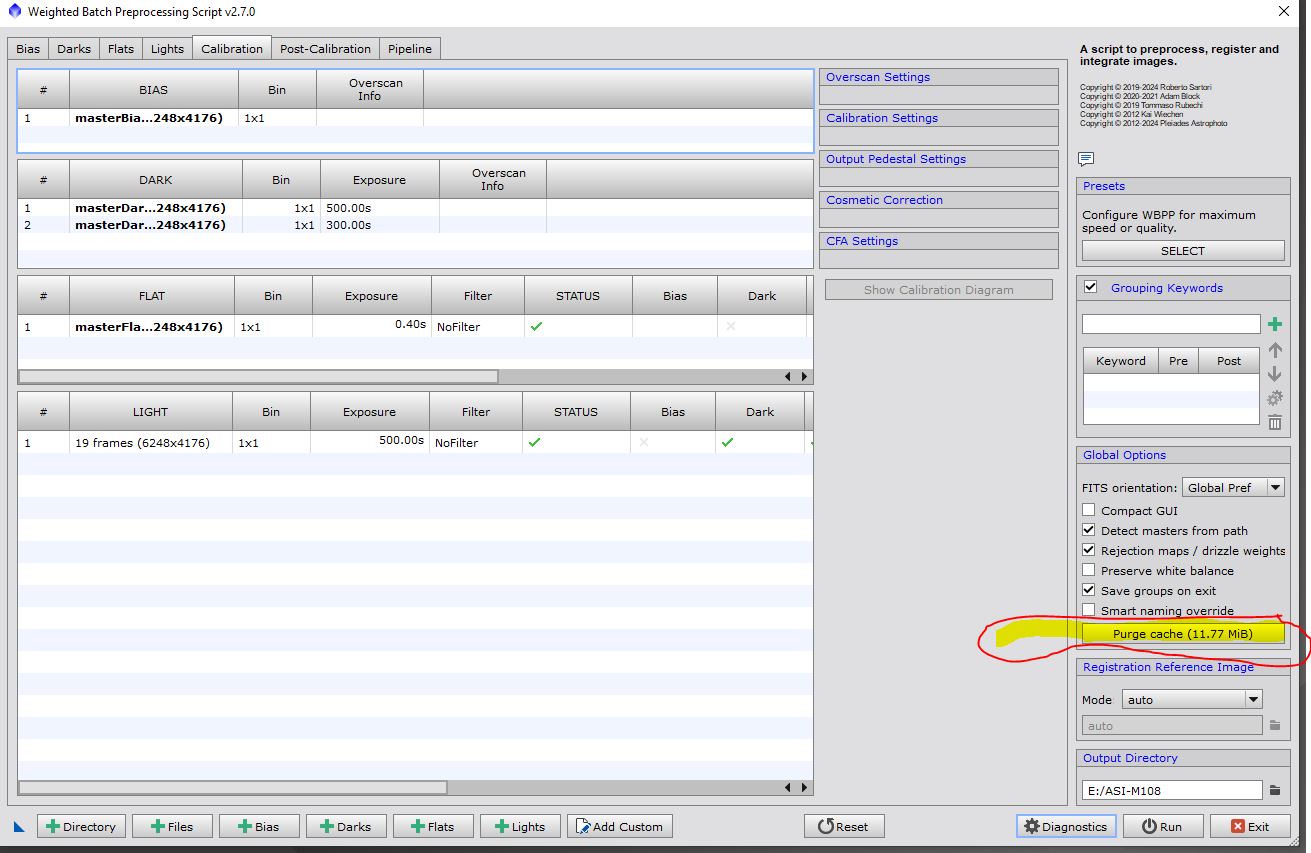The width and height of the screenshot is (1311, 853).
Task: Click the green Dark checkmark in LIGHT row
Action: pyautogui.click(x=727, y=442)
